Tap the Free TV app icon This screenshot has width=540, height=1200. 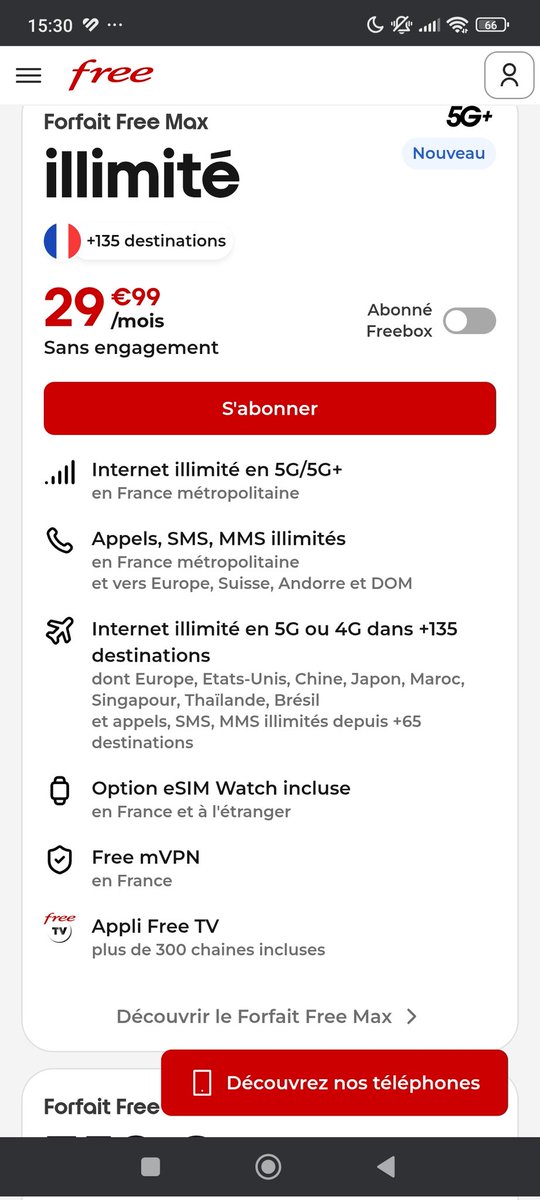pyautogui.click(x=60, y=928)
